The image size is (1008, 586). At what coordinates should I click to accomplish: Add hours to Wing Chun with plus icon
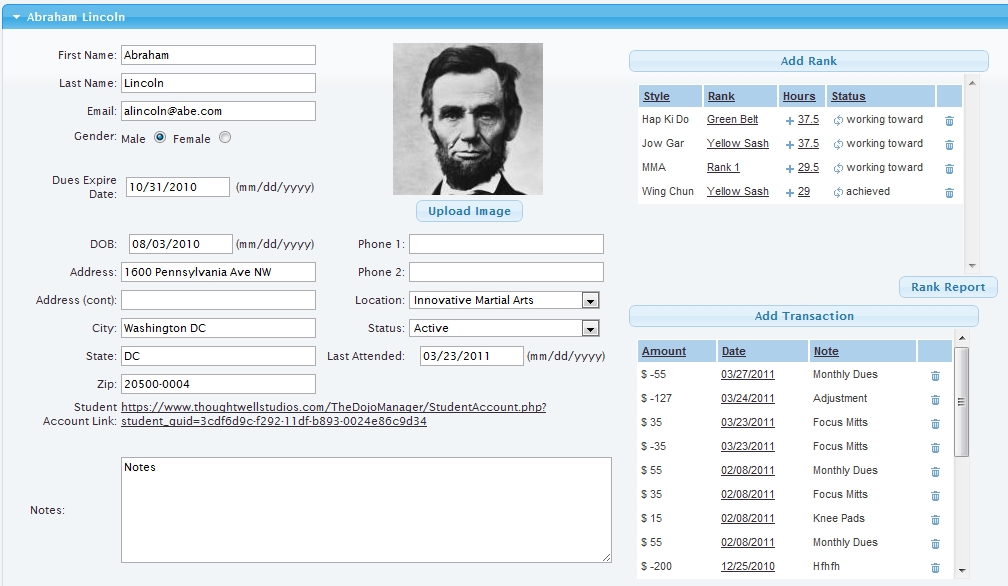point(789,193)
